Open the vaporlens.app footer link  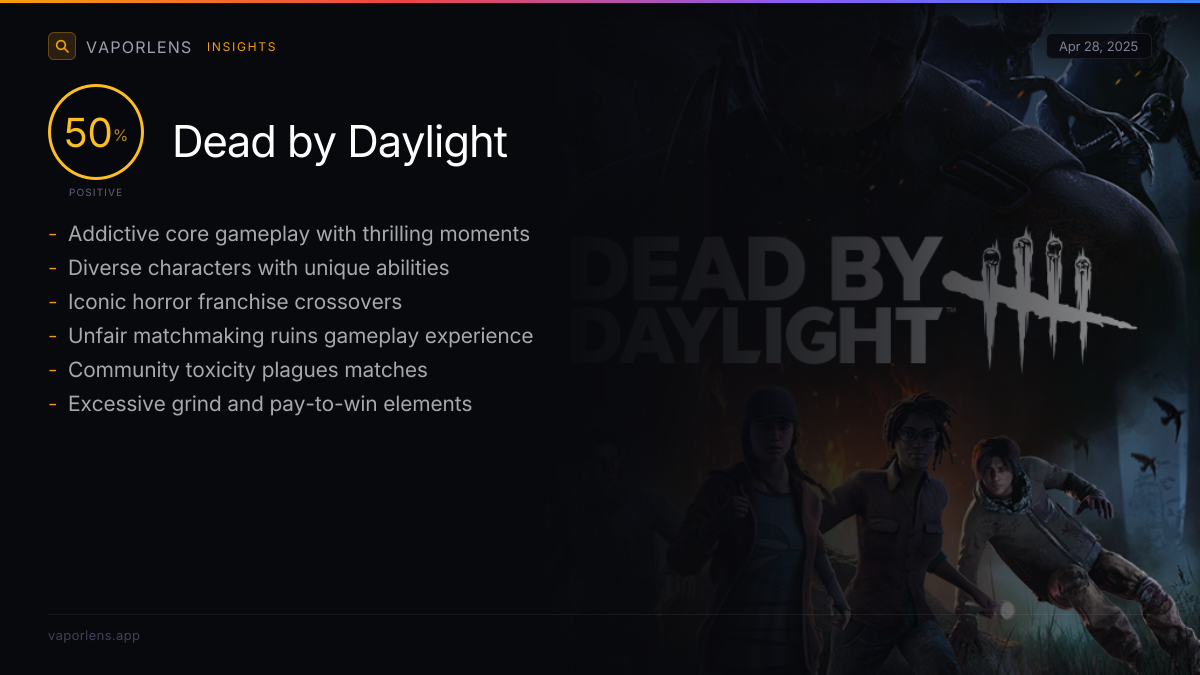click(x=94, y=635)
